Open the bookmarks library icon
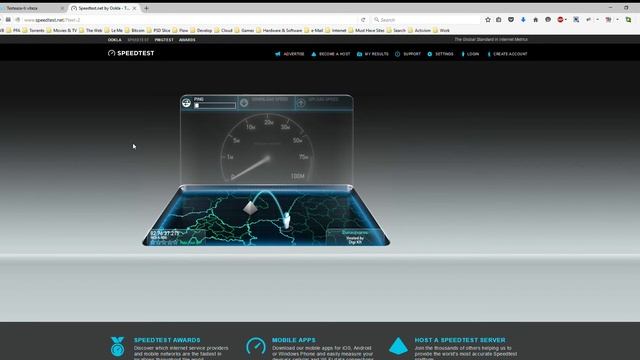 (499, 20)
